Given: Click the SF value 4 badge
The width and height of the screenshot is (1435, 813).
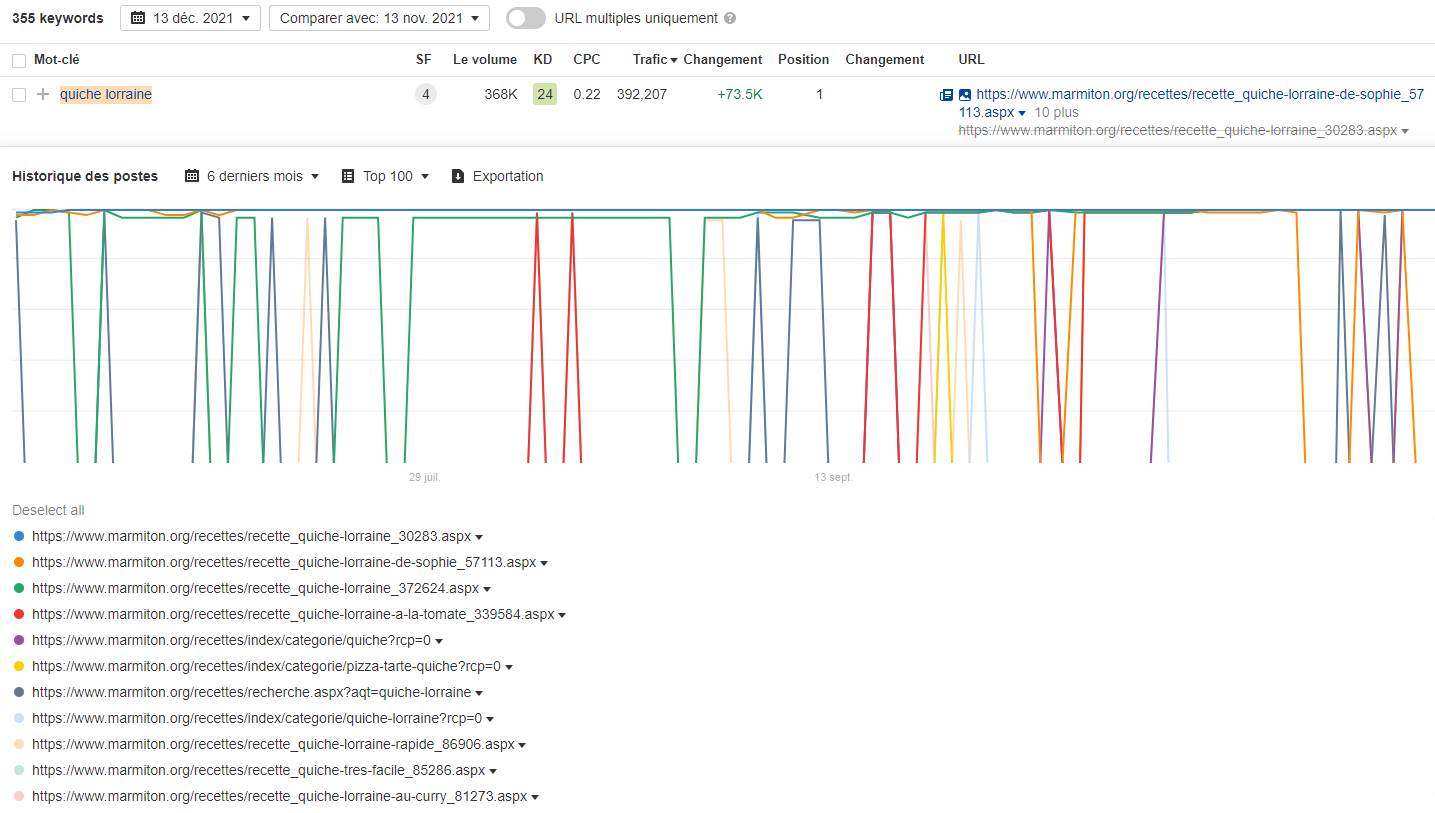Looking at the screenshot, I should [426, 95].
